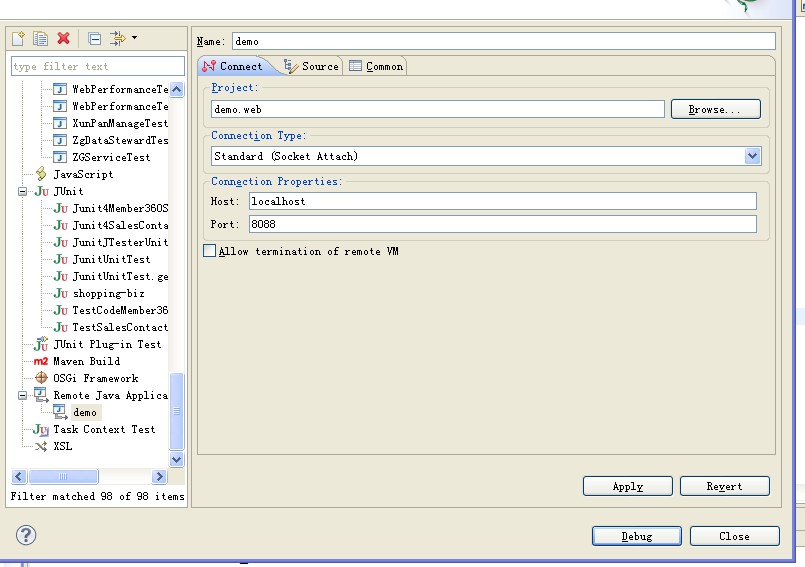Viewport: 805px width, 567px height.
Task: Collapse the Remote Java Application node
Action: click(23, 395)
